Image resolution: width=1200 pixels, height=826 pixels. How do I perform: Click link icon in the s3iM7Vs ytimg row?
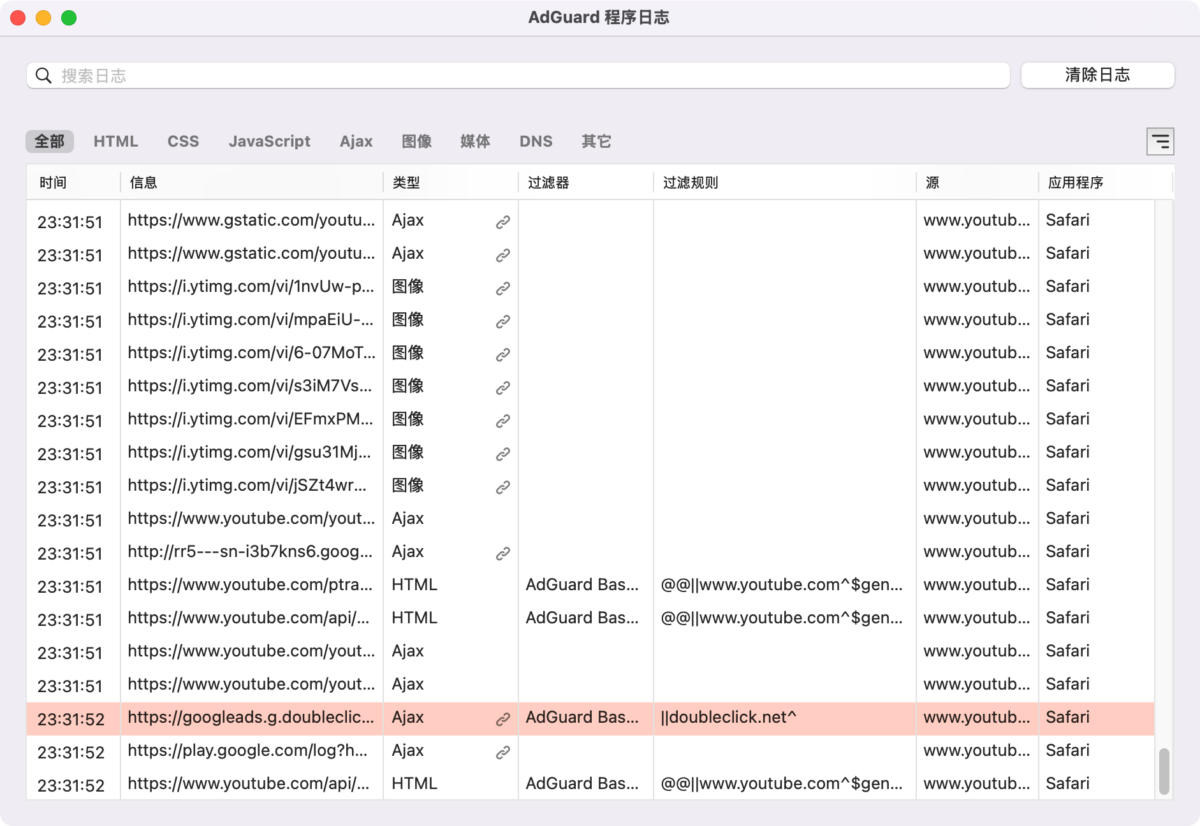[x=503, y=388]
